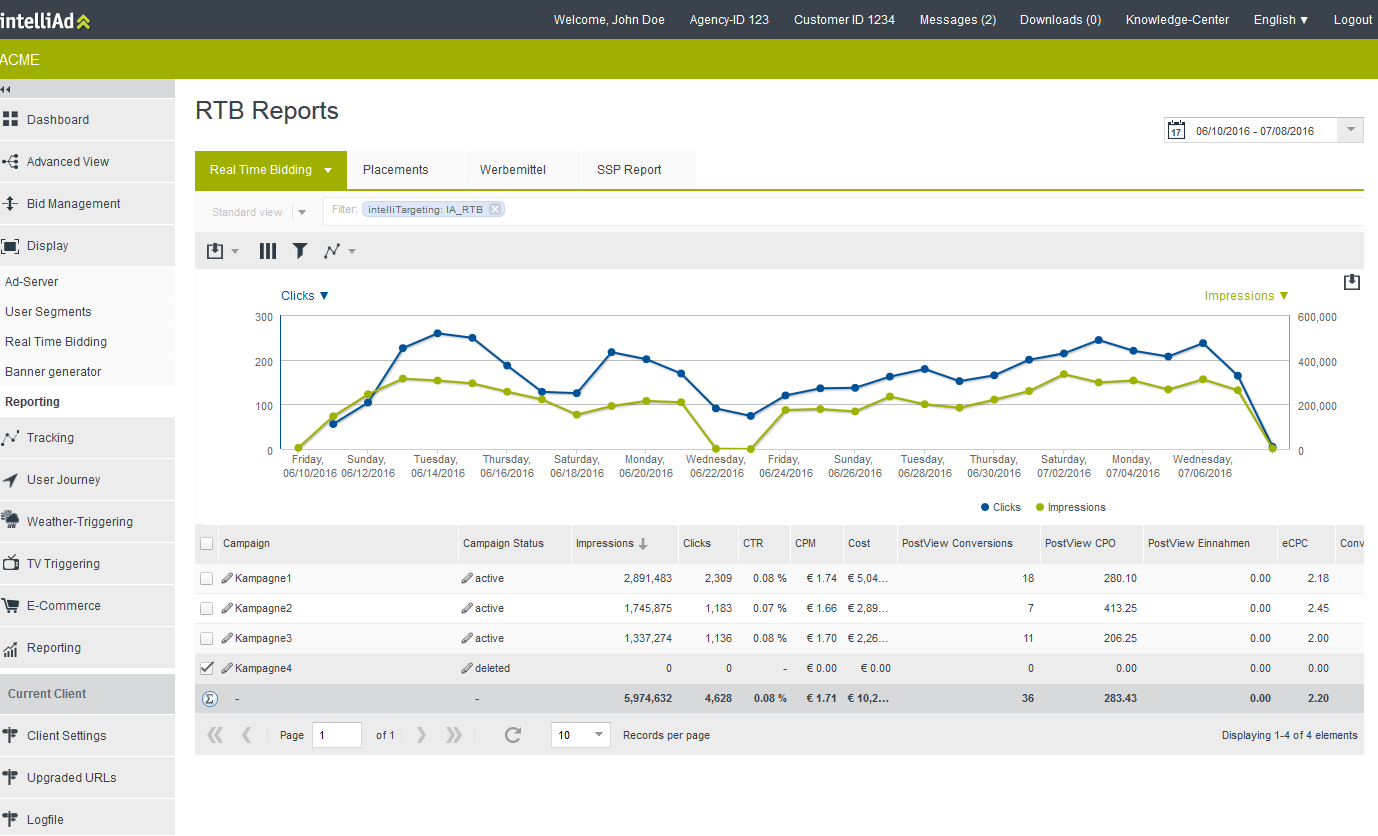This screenshot has width=1378, height=836.
Task: Click the chart export download icon
Action: pos(1352,283)
